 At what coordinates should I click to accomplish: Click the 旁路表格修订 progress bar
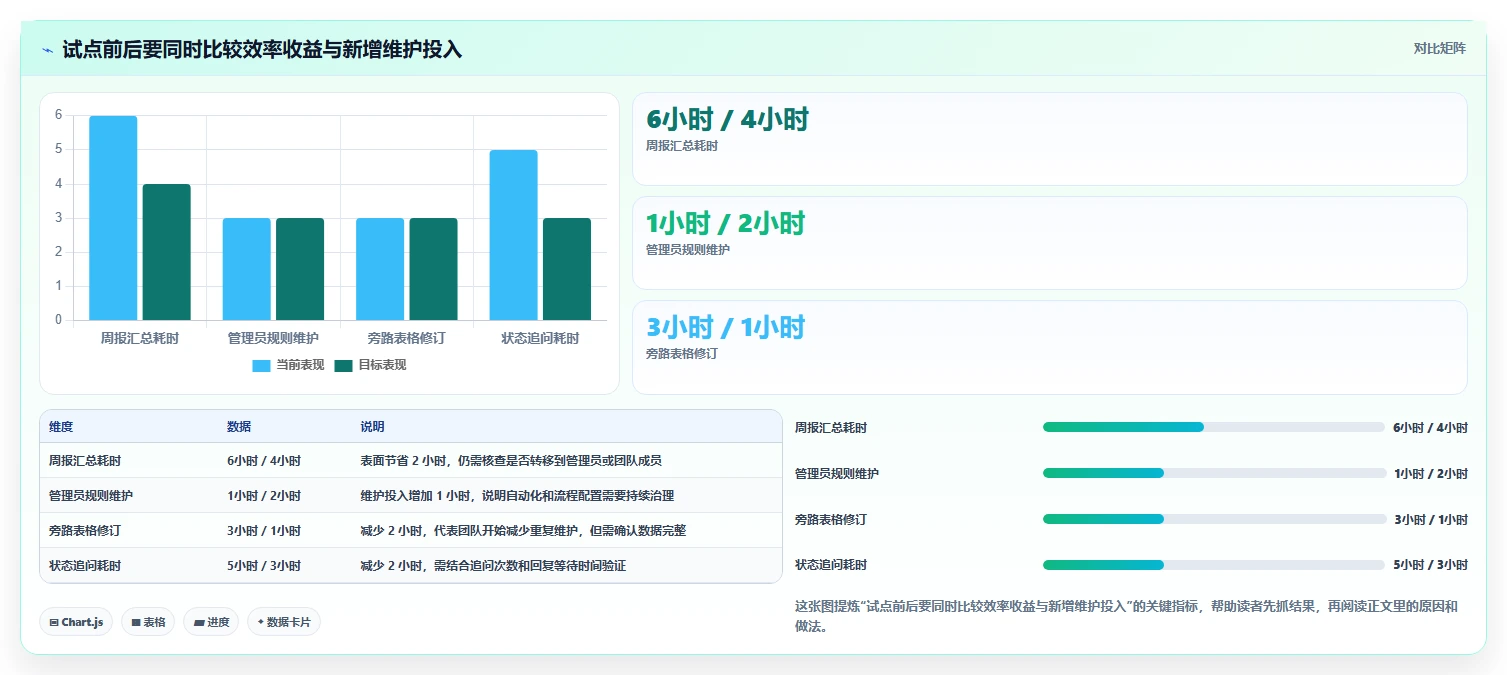pyautogui.click(x=1213, y=519)
